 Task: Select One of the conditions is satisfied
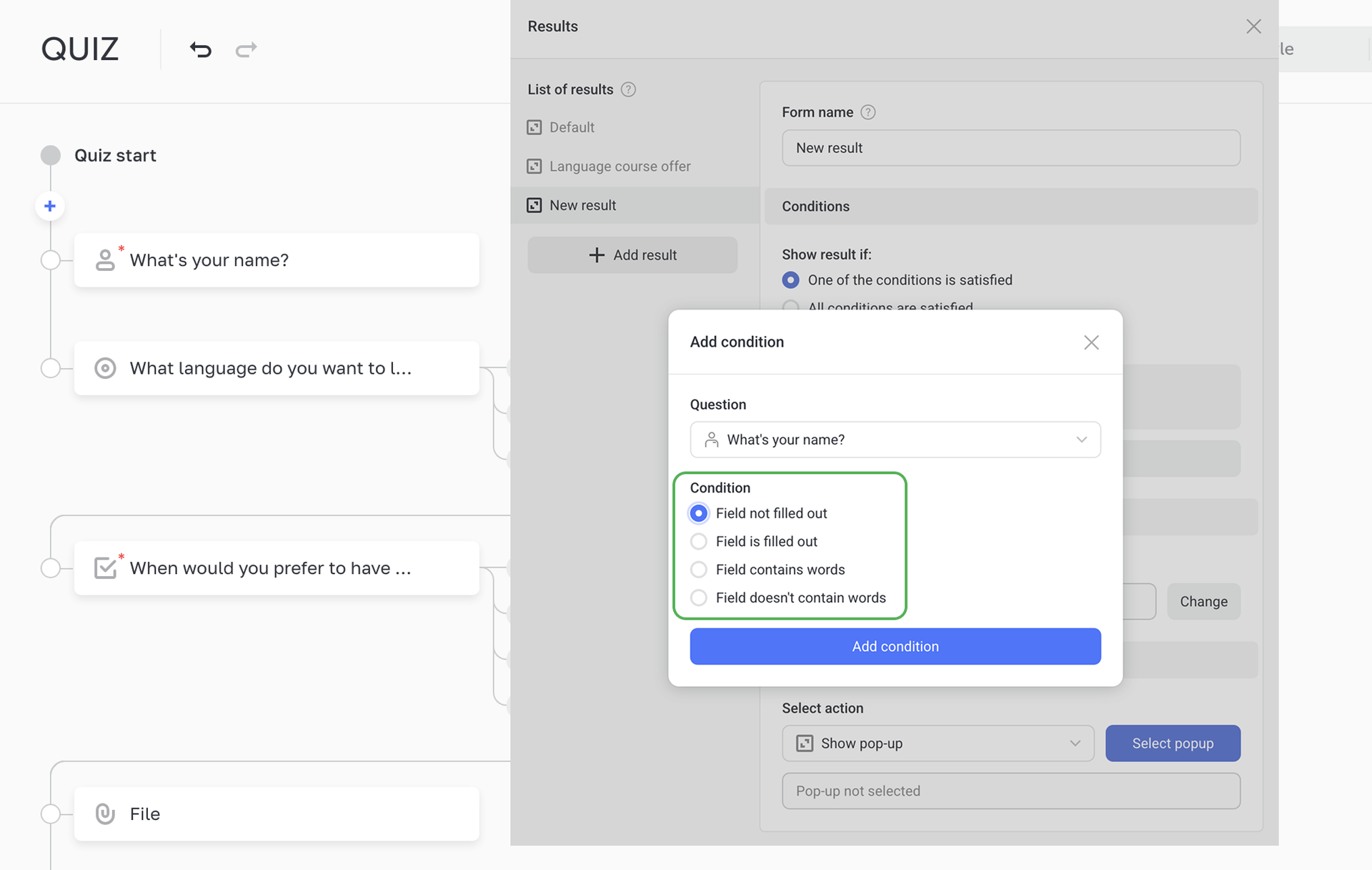790,280
